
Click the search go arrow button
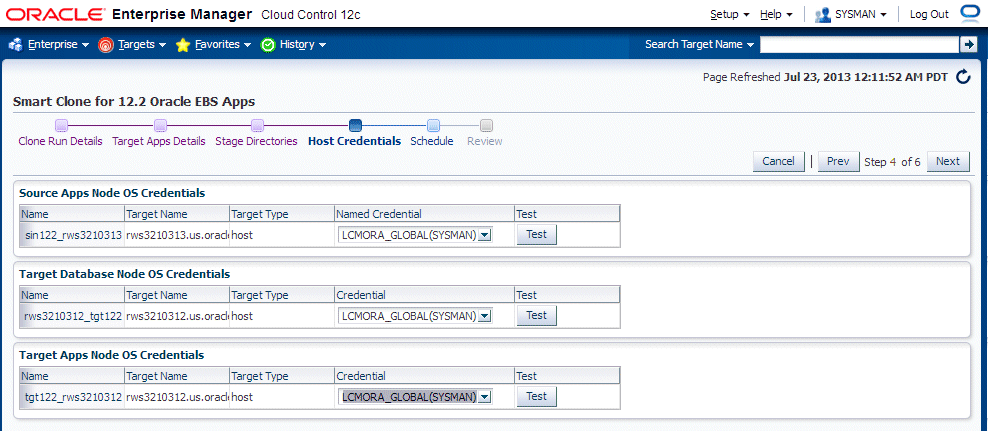point(967,44)
